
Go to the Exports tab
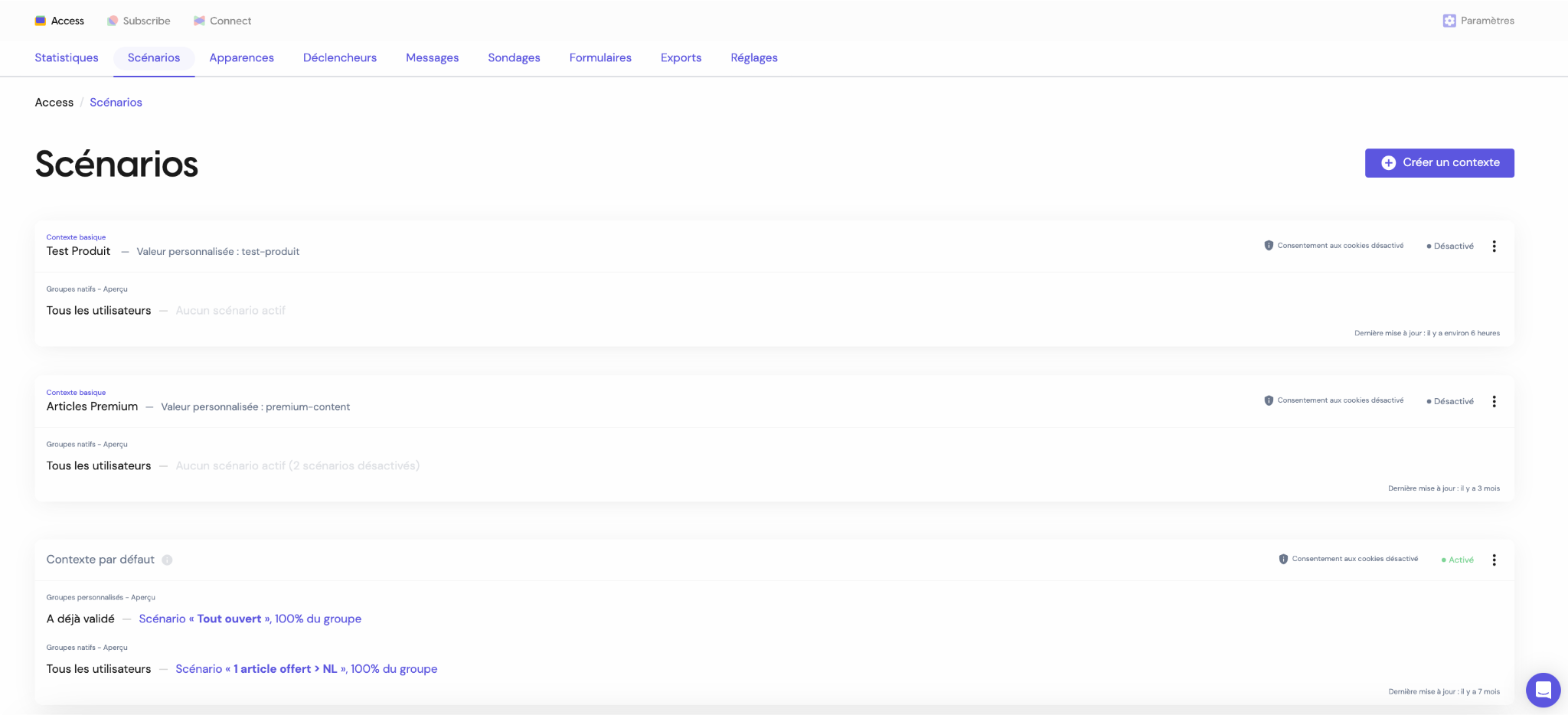click(x=681, y=57)
